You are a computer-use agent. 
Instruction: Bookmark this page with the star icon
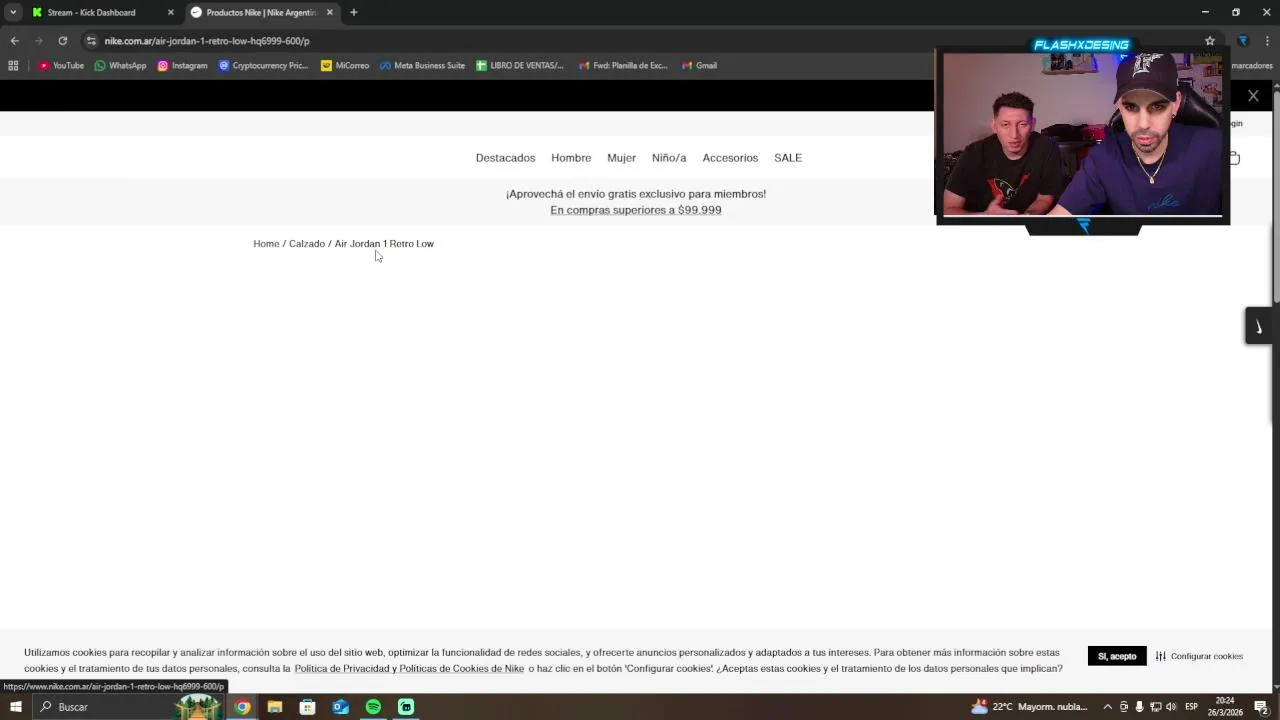pos(1210,41)
